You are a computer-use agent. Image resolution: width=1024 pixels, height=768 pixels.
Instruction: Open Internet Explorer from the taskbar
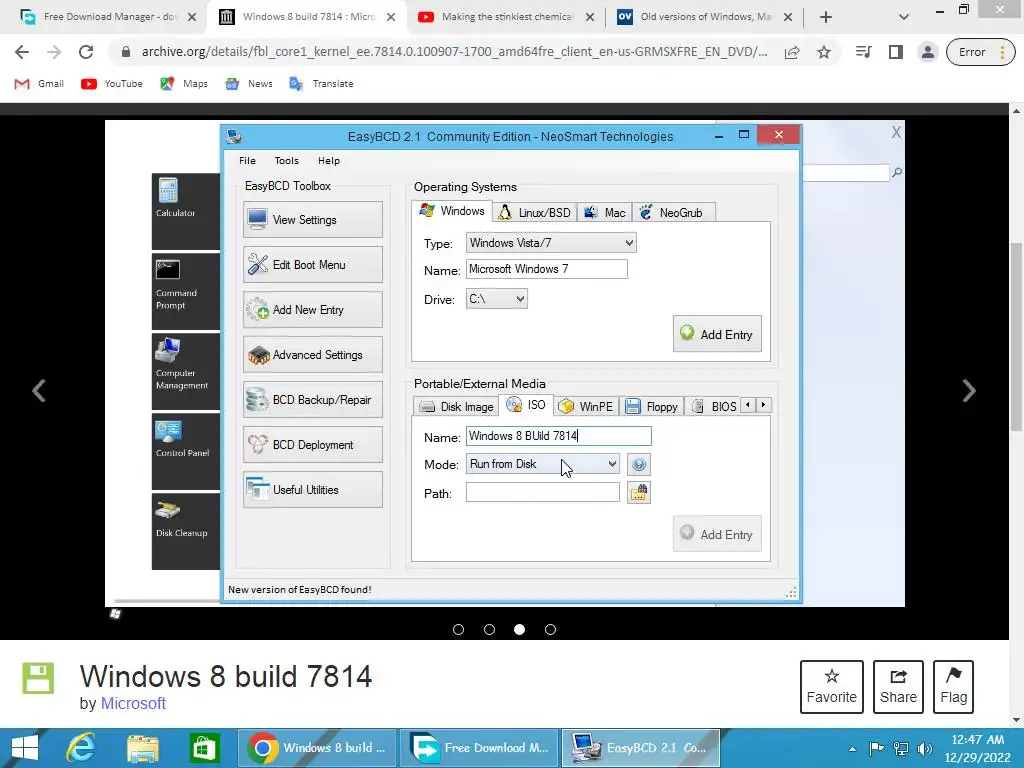pos(81,748)
